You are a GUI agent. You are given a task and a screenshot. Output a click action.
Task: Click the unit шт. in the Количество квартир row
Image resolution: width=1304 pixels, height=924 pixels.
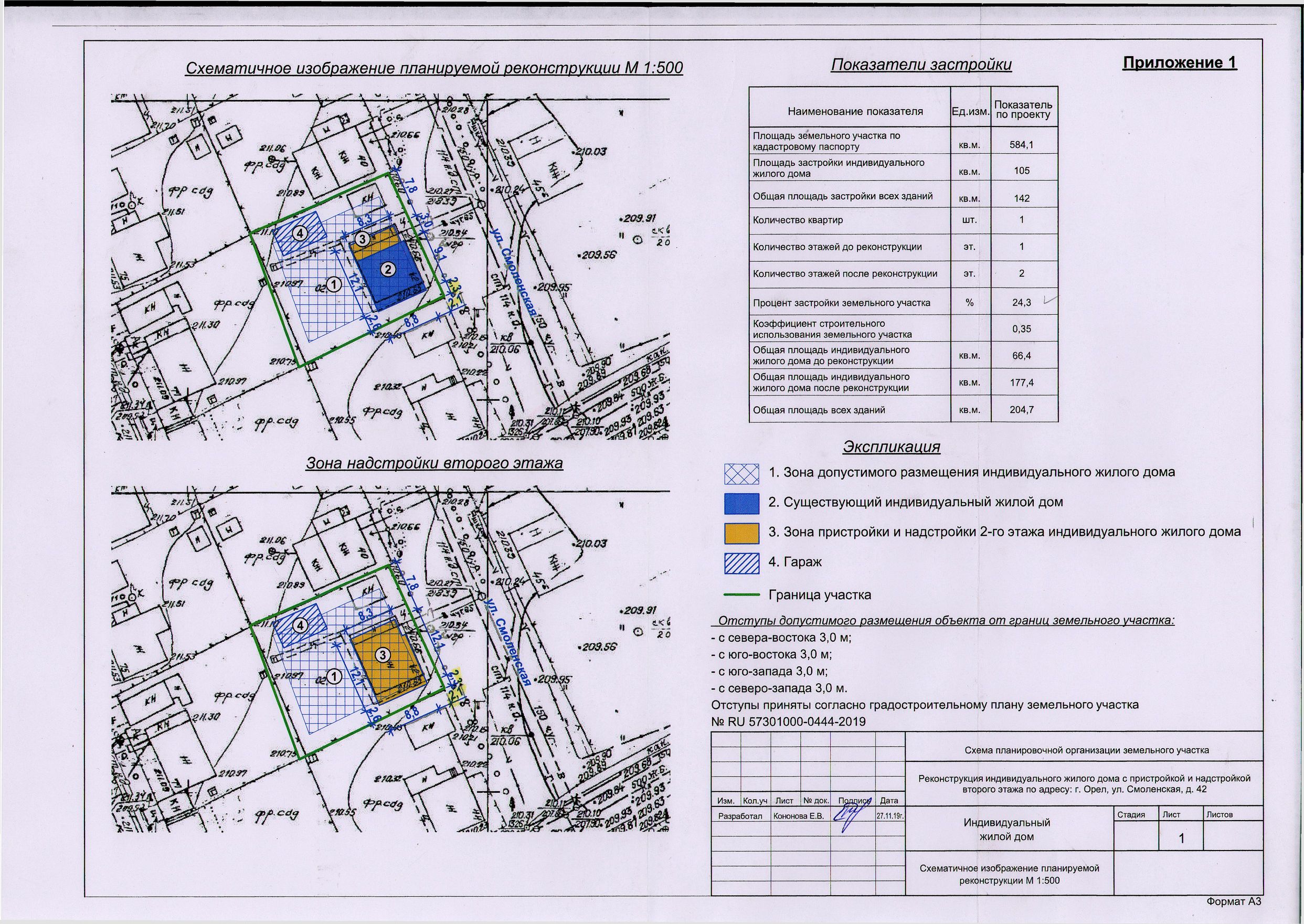969,220
